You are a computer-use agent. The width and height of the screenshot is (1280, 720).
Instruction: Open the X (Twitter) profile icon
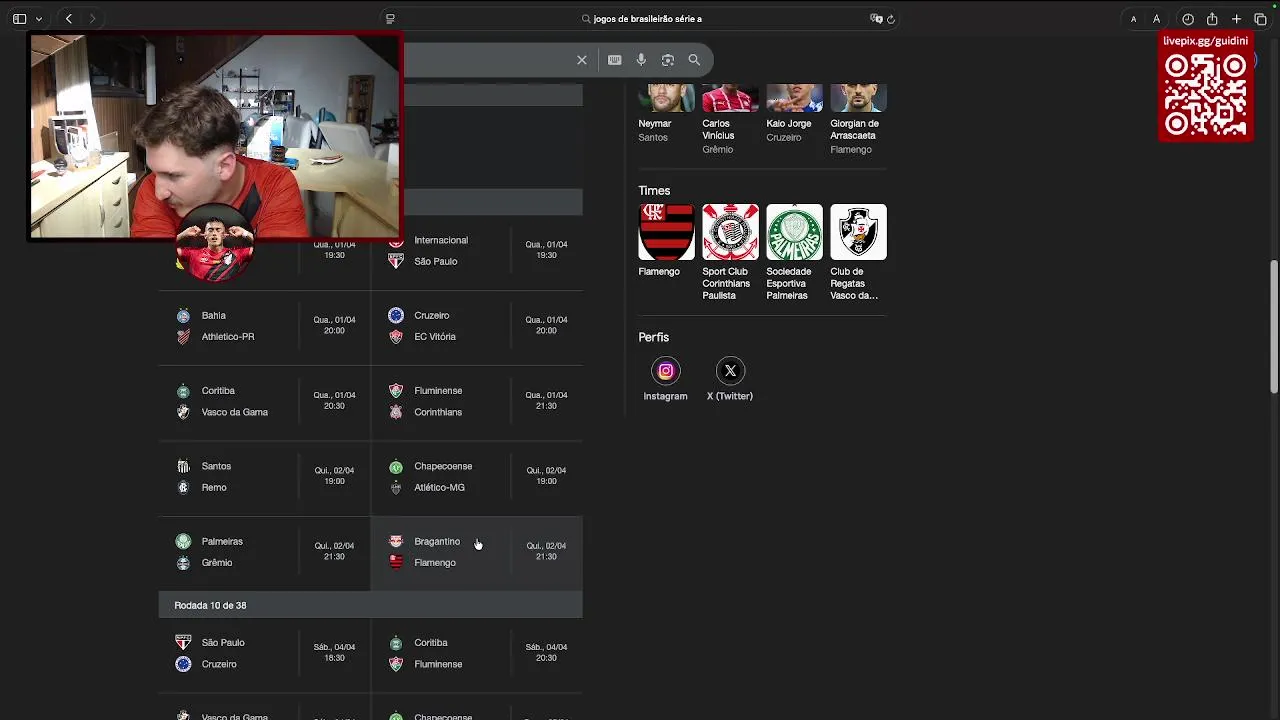pyautogui.click(x=730, y=371)
